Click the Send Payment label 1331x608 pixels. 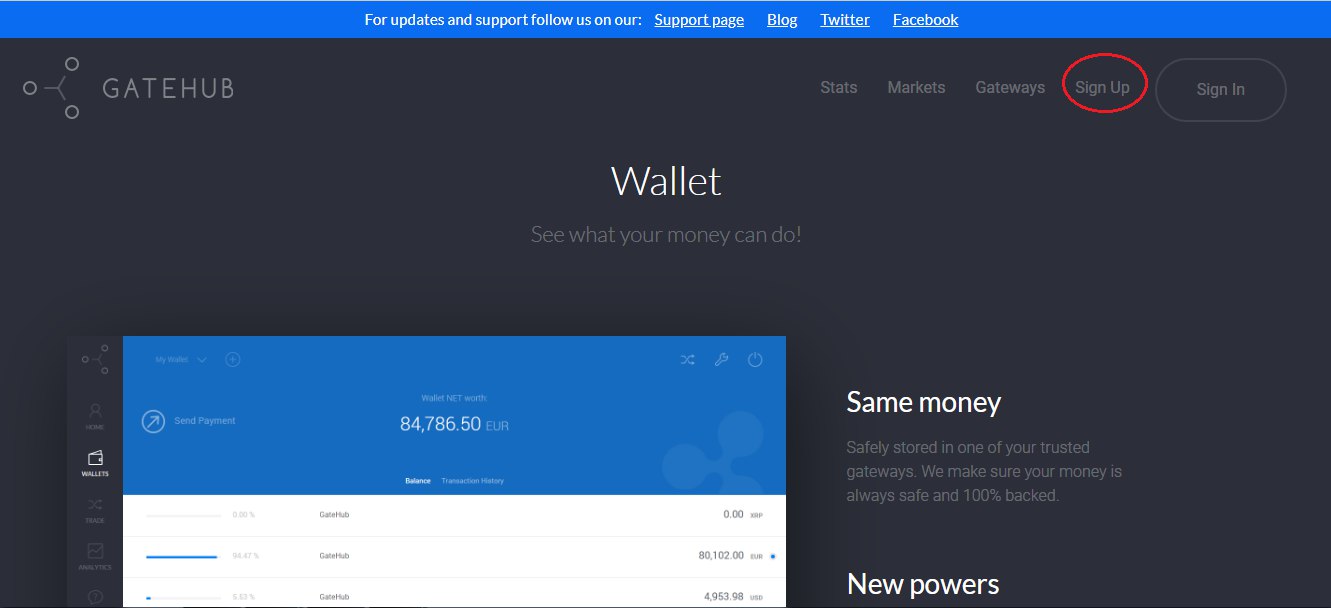205,421
